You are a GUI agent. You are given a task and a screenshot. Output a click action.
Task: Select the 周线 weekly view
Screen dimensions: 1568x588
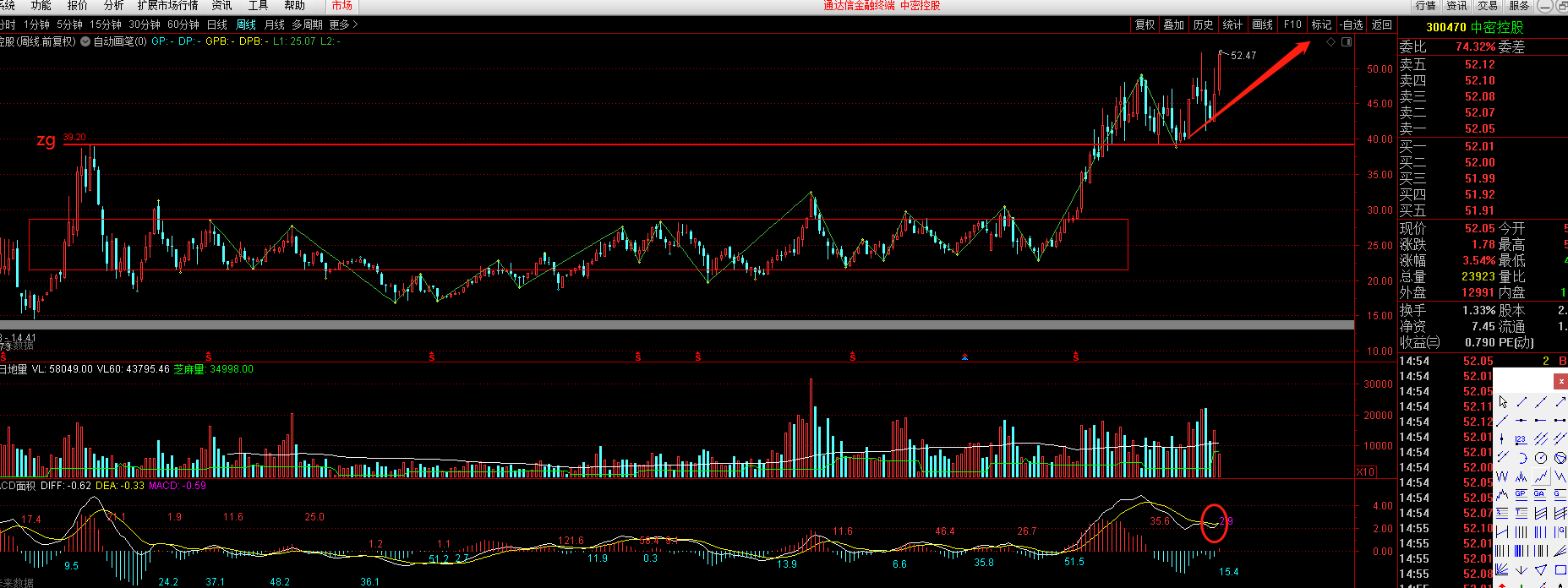pyautogui.click(x=246, y=24)
